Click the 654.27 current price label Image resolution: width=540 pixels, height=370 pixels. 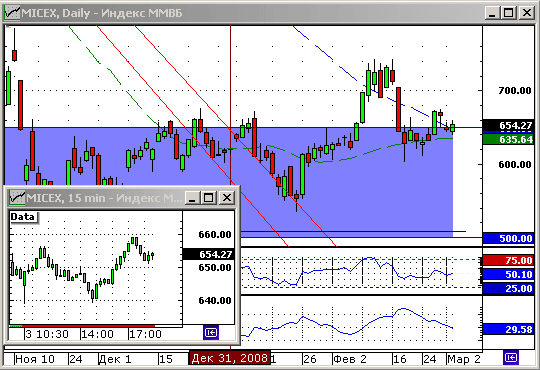pos(508,126)
